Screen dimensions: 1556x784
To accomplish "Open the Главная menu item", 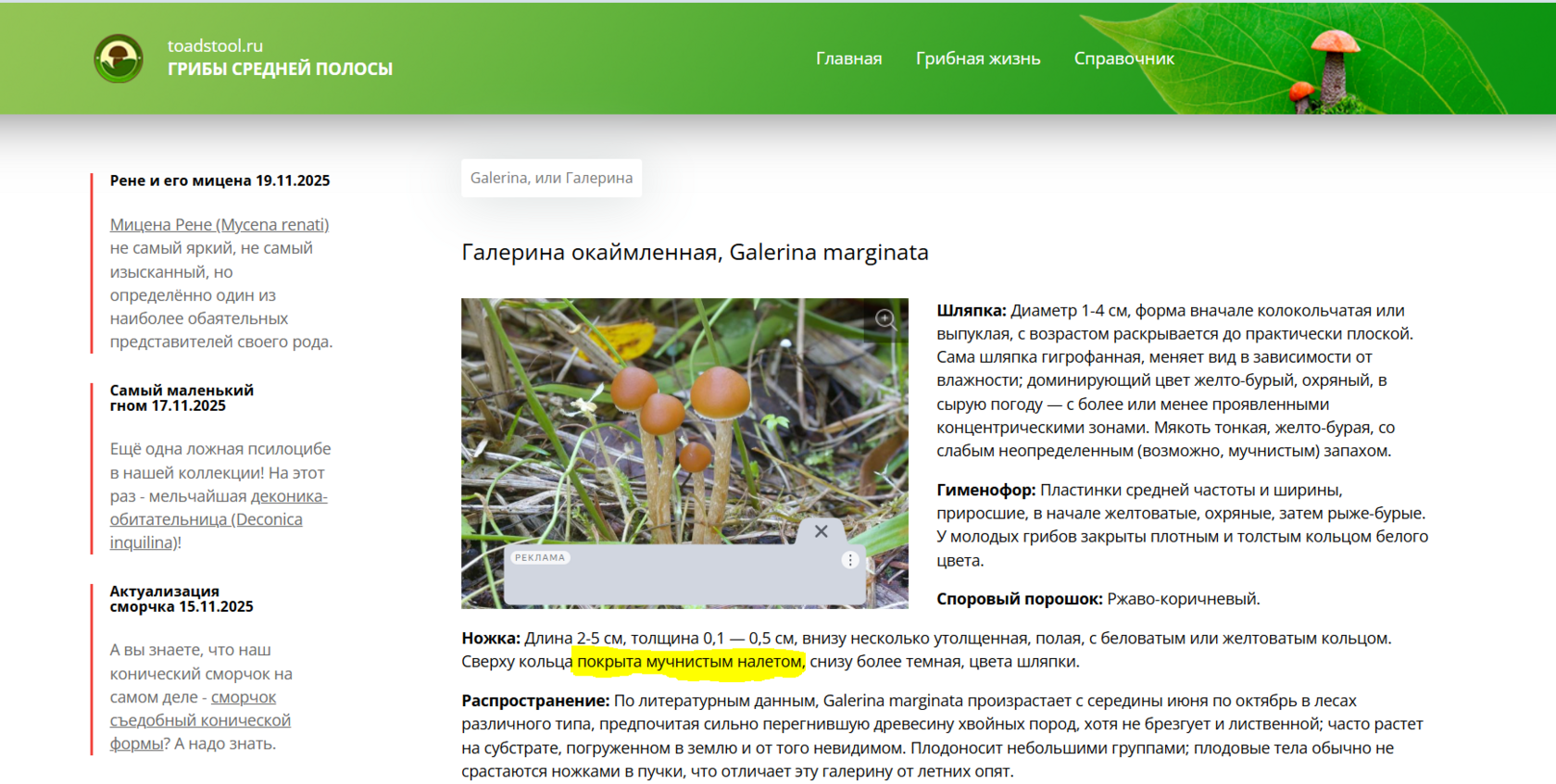I will (848, 58).
